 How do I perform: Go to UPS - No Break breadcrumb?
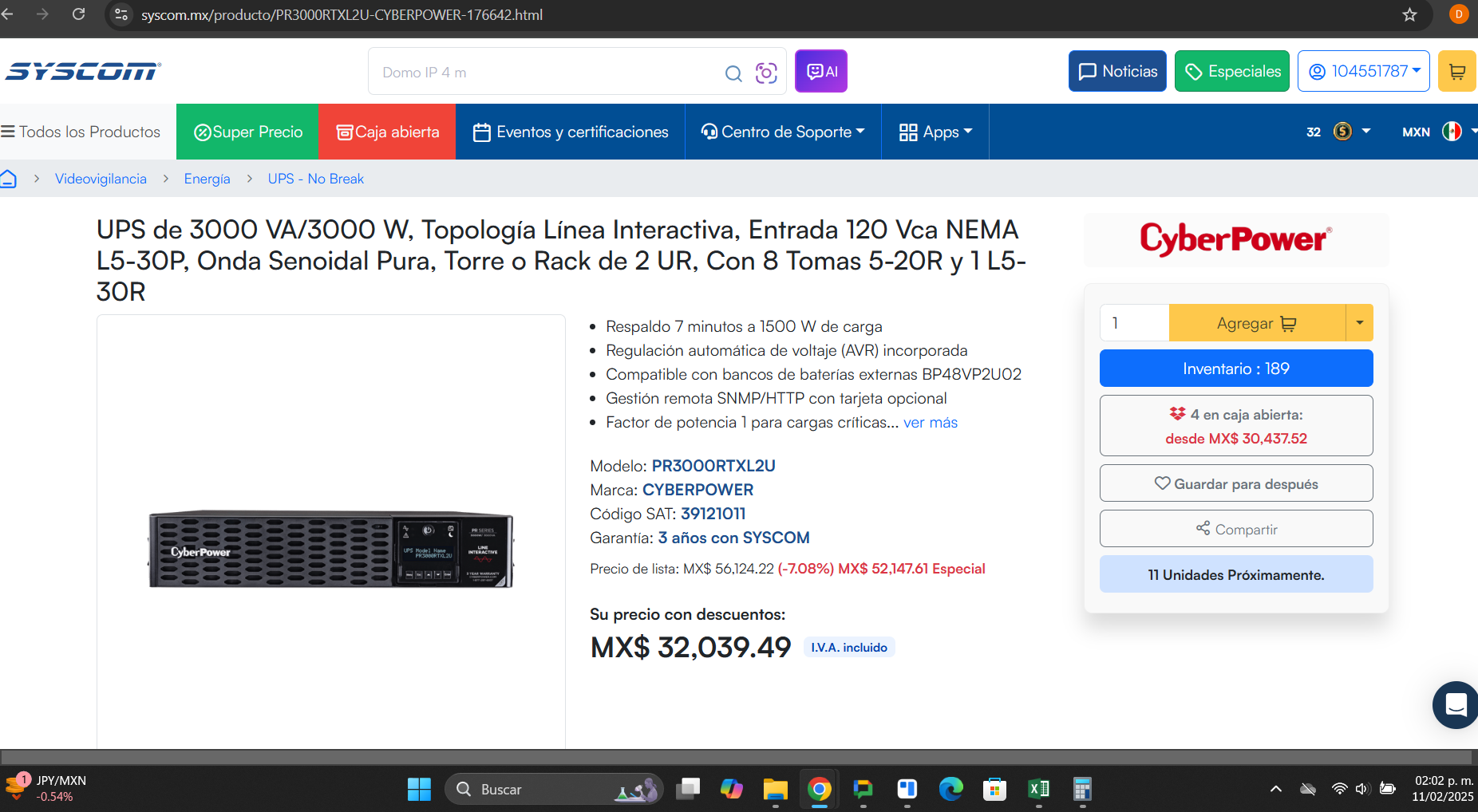pyautogui.click(x=315, y=179)
